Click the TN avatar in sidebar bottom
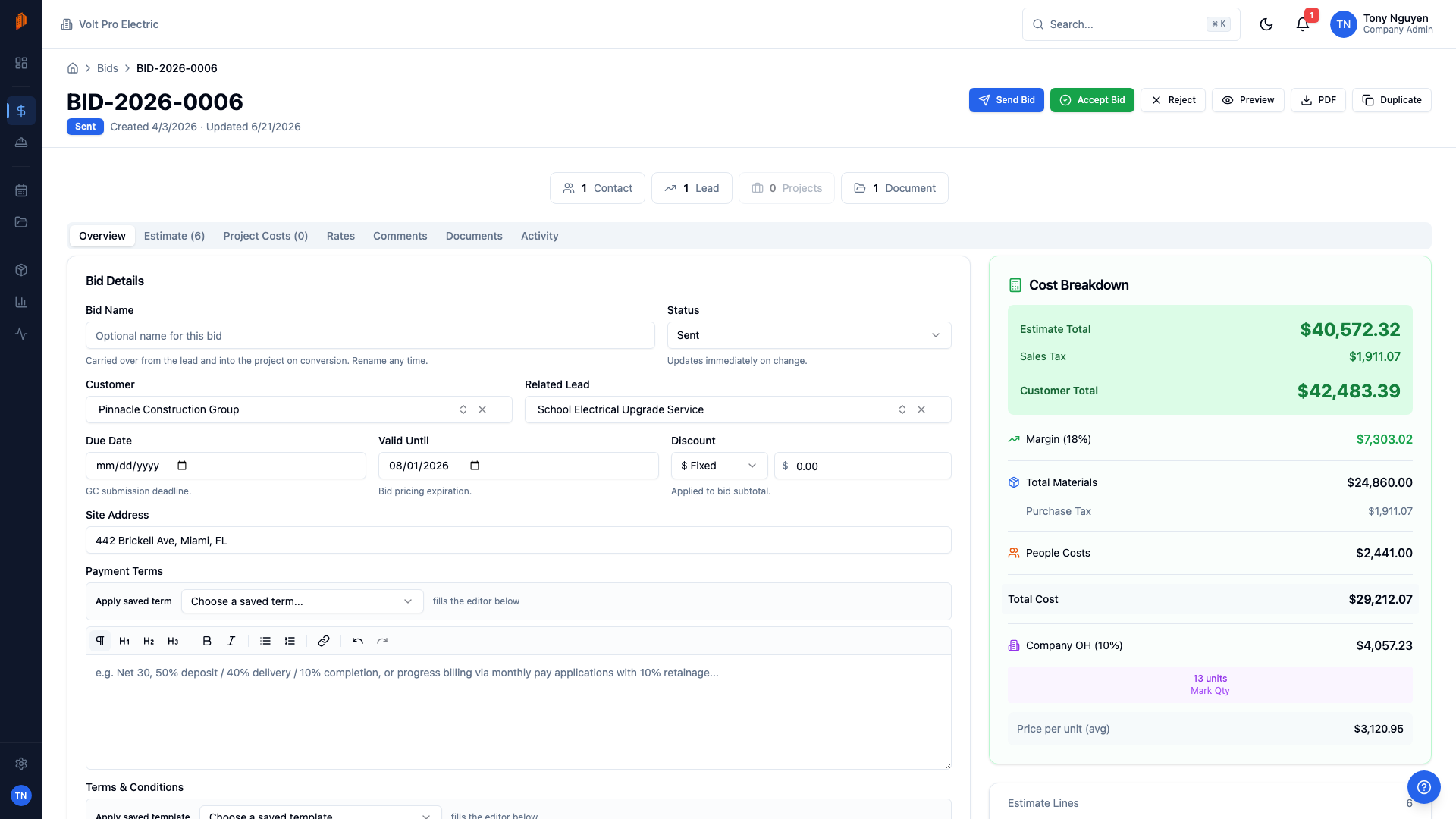The height and width of the screenshot is (819, 1456). (21, 795)
